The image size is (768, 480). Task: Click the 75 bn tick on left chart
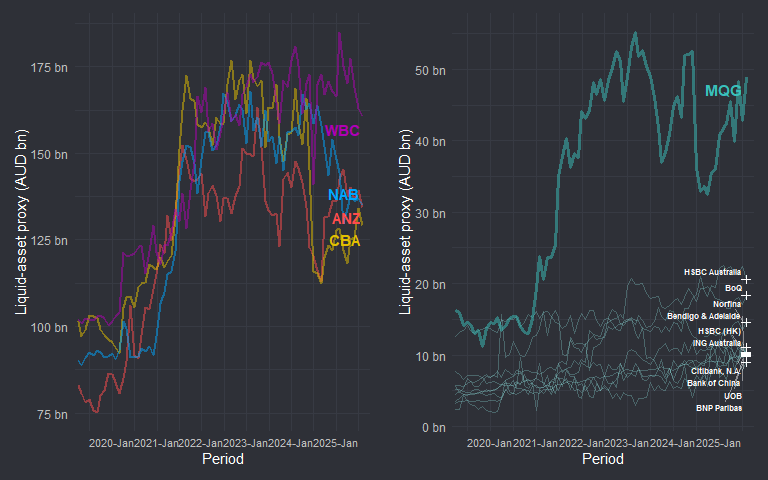52,414
